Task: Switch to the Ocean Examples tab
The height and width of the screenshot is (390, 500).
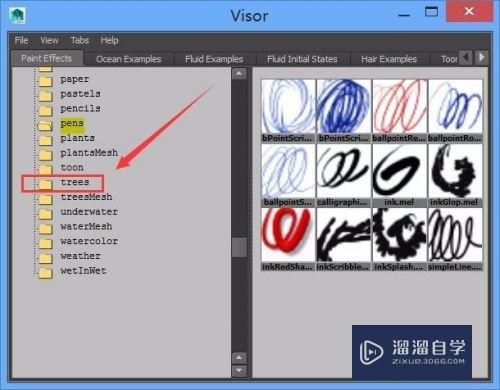Action: pyautogui.click(x=128, y=59)
